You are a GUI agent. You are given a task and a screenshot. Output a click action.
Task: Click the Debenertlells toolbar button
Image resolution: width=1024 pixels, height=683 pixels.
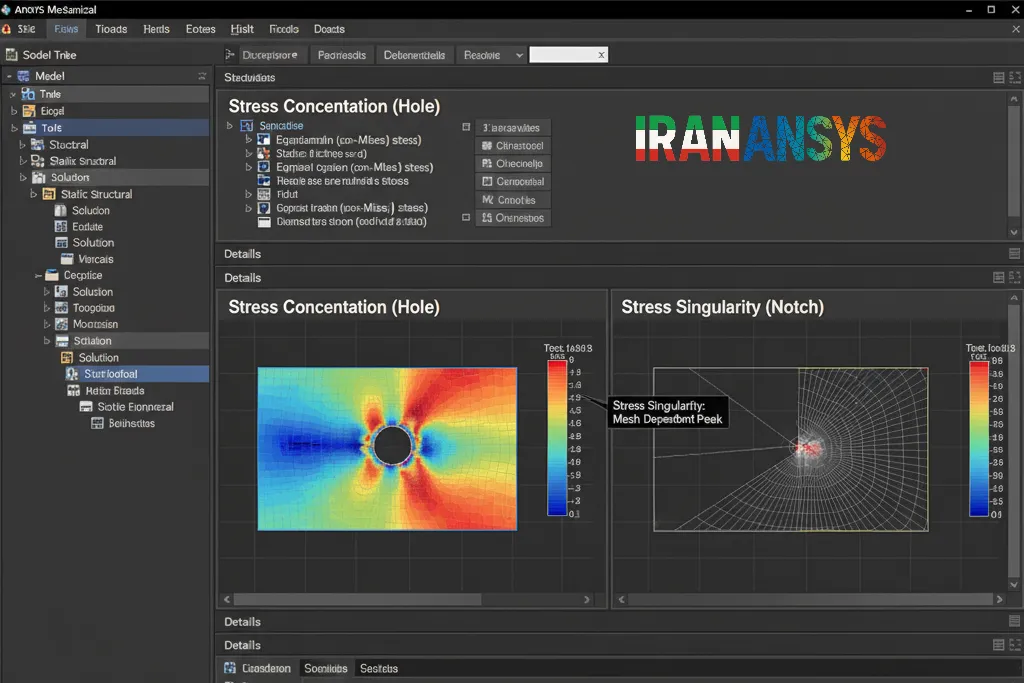414,55
